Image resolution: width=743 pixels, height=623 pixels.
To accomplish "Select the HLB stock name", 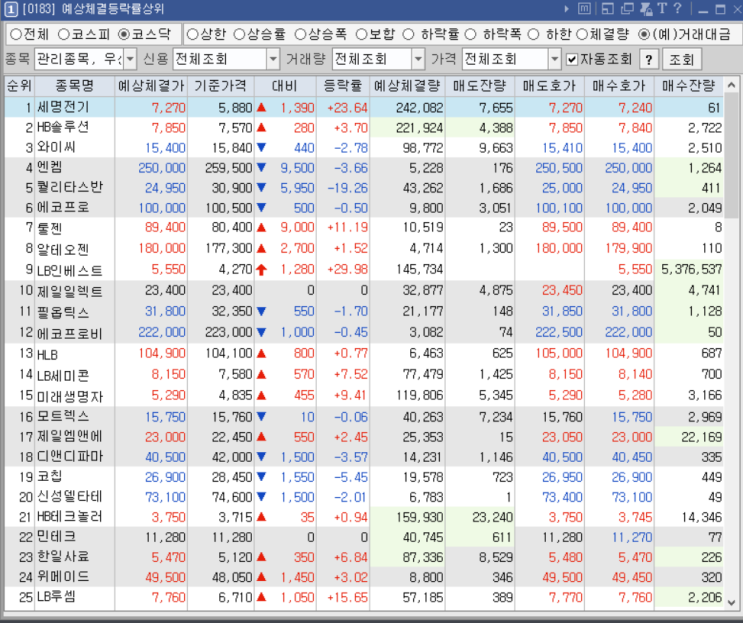I will pyautogui.click(x=47, y=354).
